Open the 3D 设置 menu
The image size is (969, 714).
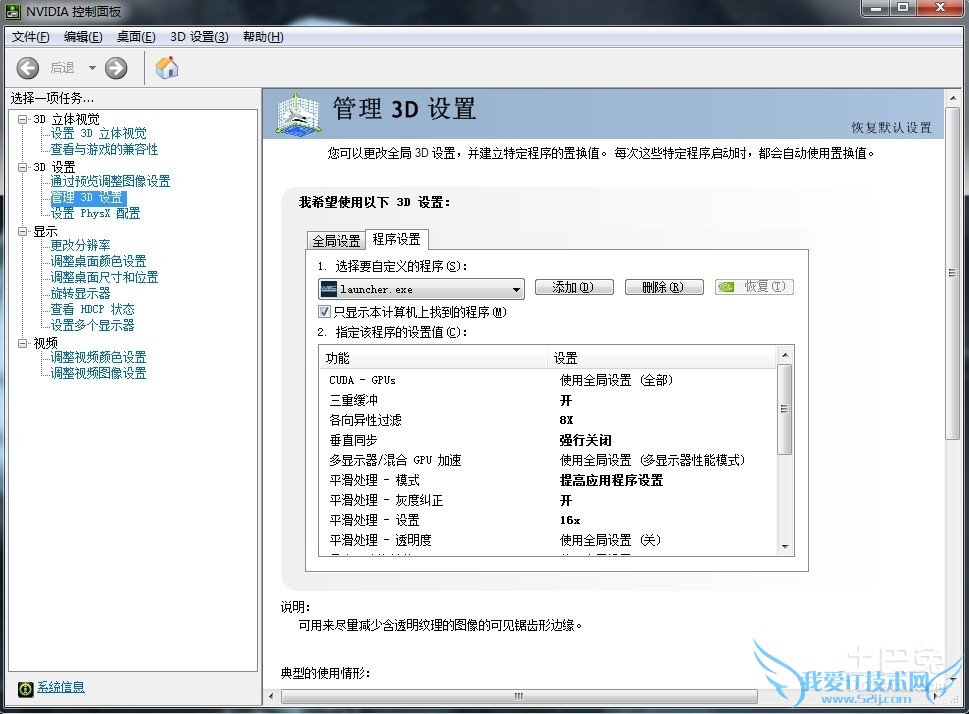(199, 37)
